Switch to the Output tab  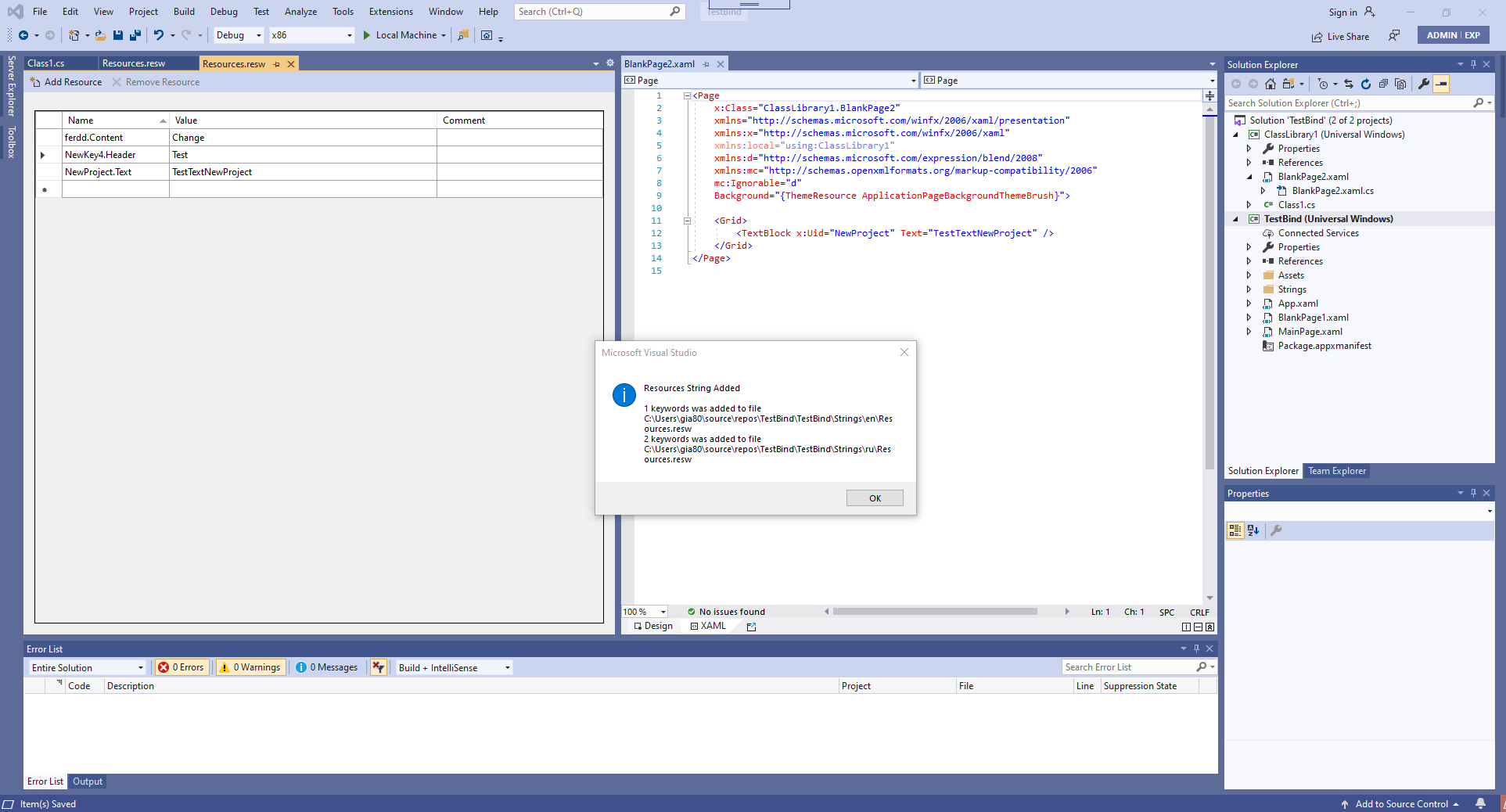[88, 781]
